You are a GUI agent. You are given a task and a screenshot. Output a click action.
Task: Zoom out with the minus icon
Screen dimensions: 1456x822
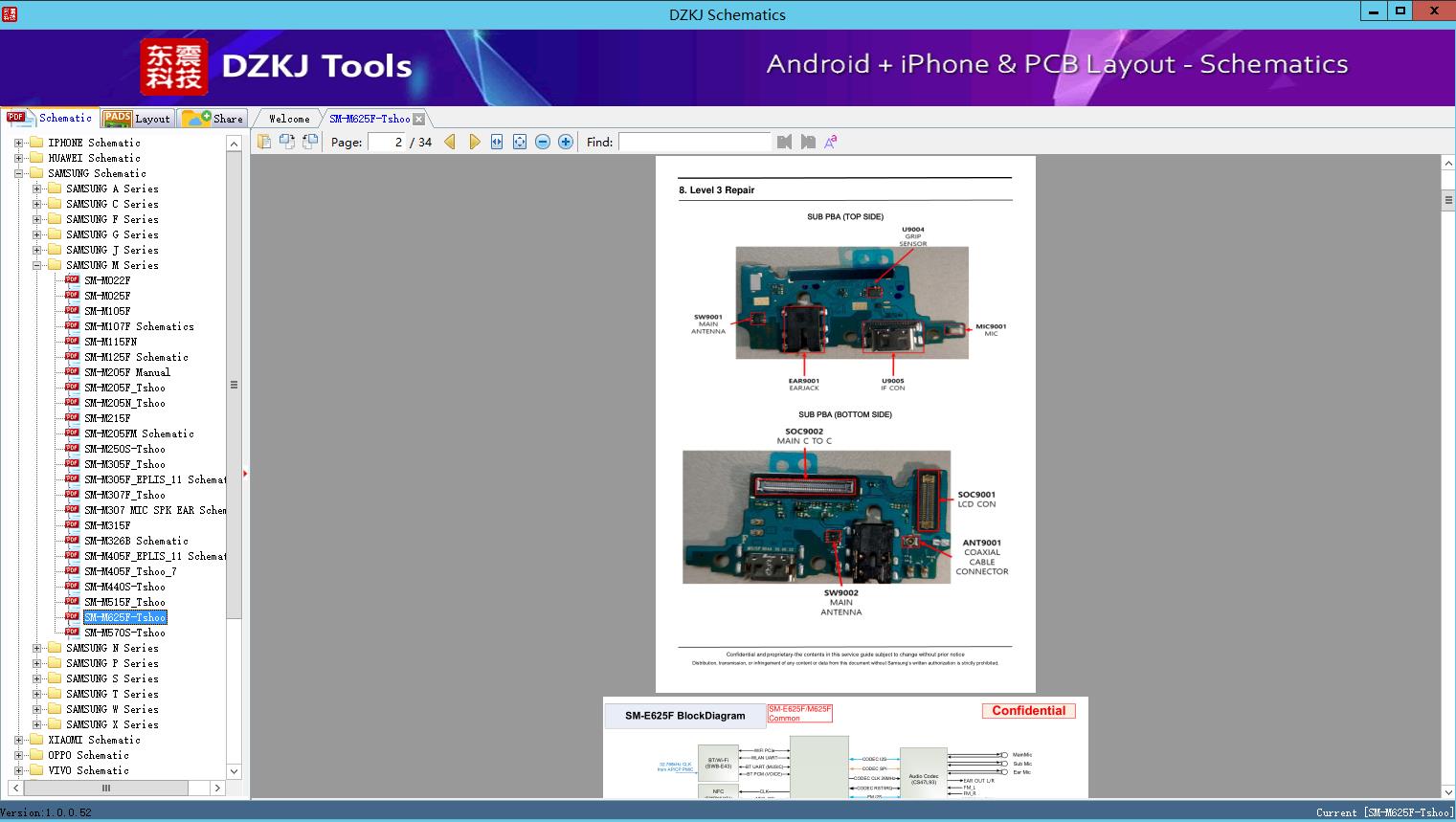[543, 142]
